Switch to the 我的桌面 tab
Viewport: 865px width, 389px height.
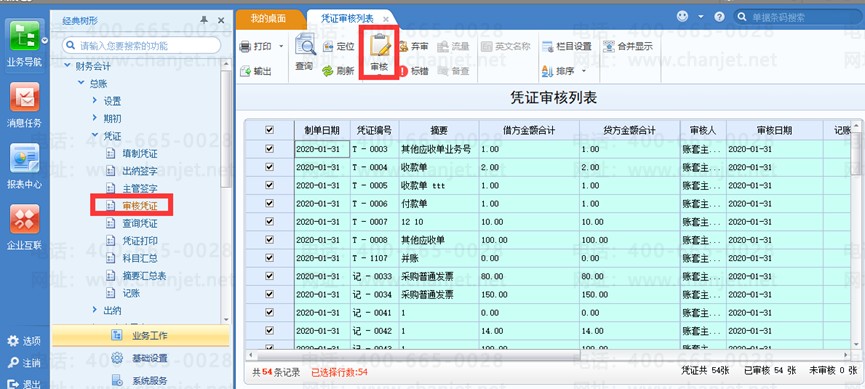point(268,19)
